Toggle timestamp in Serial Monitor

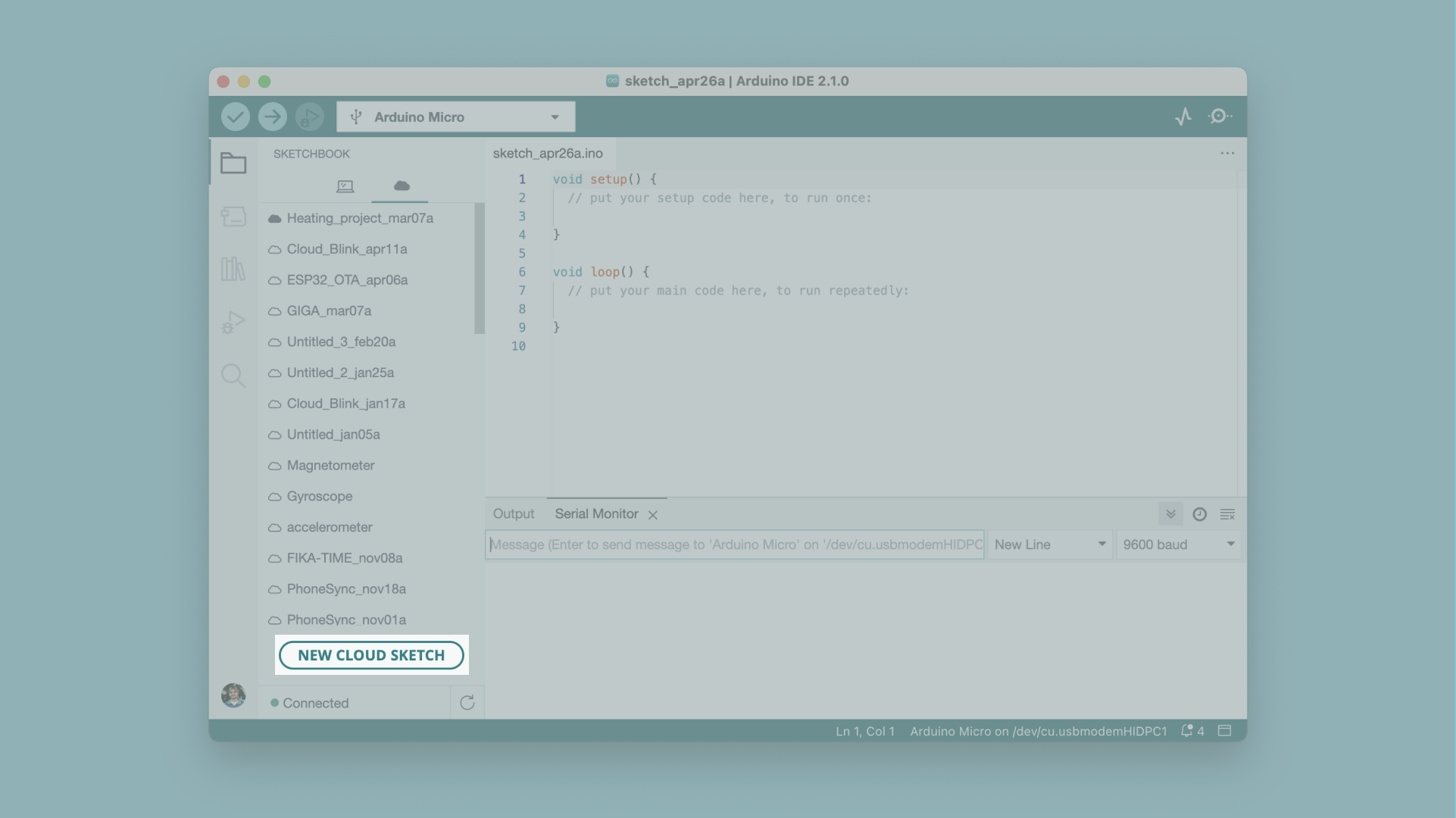[x=1199, y=514]
